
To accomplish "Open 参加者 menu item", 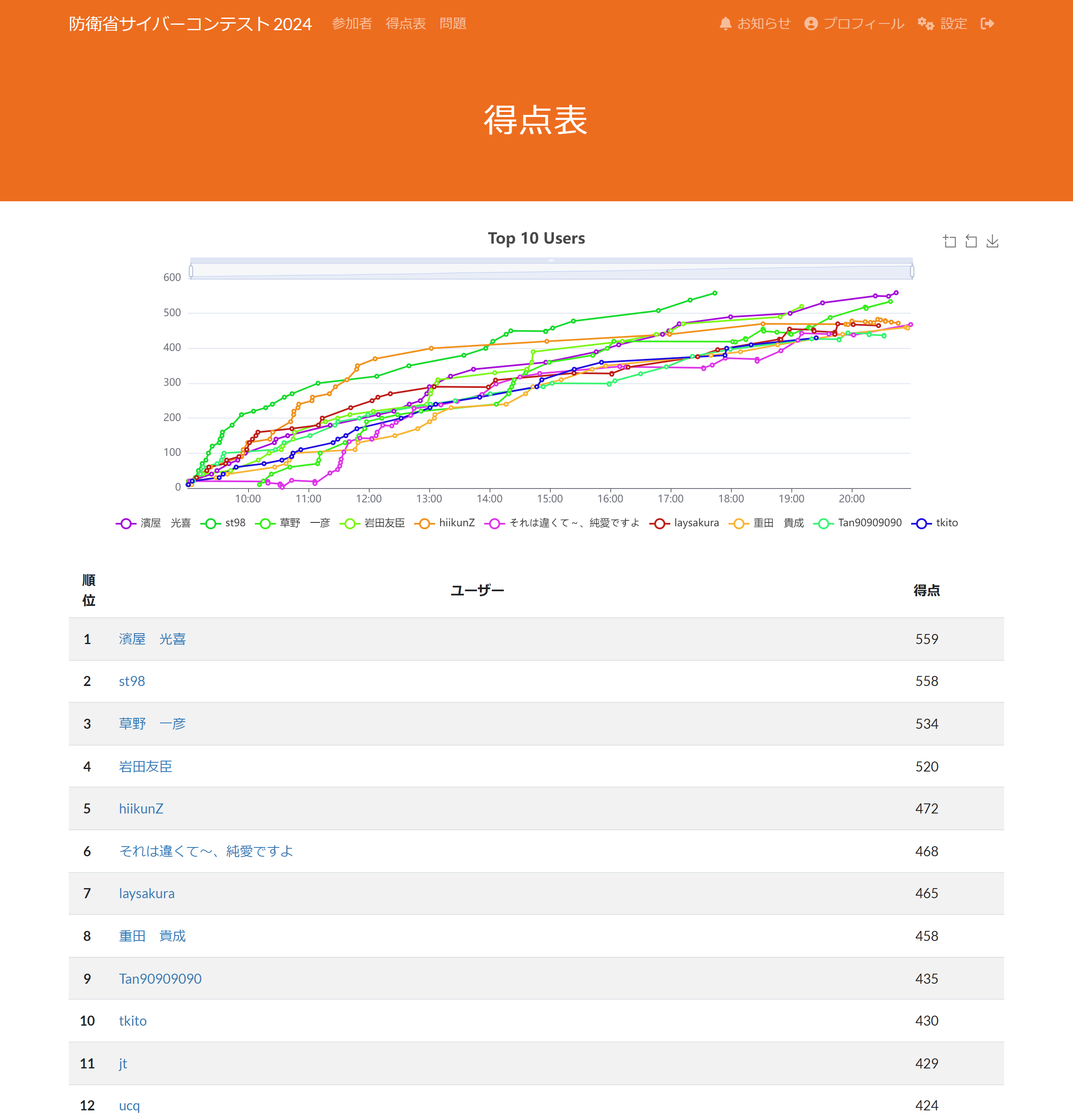I will click(x=352, y=23).
